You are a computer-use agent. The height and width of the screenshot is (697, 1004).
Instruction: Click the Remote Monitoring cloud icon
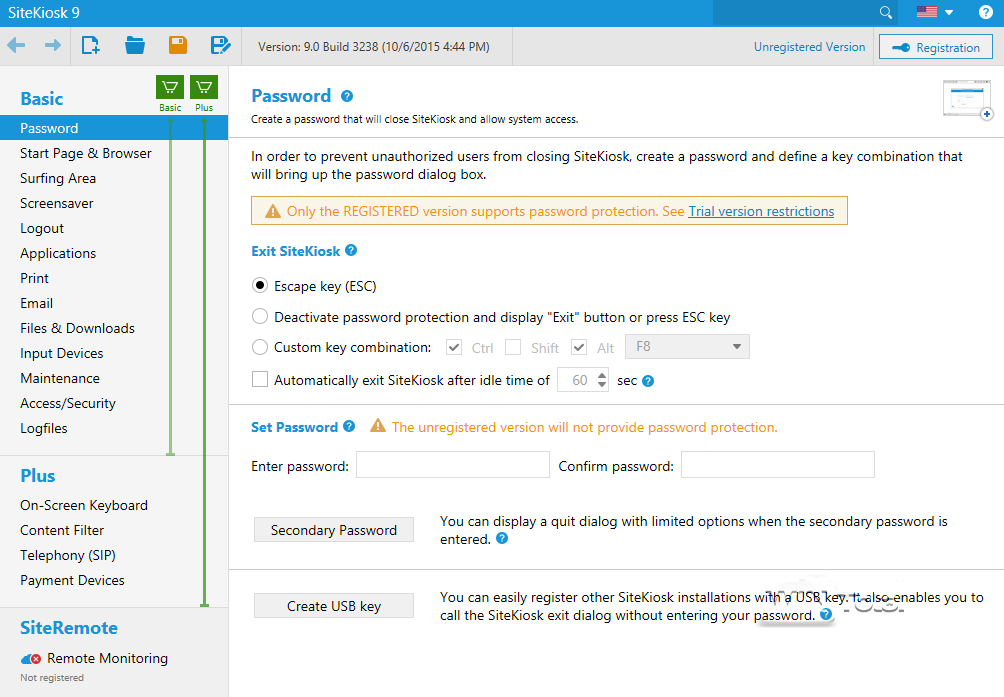click(x=31, y=659)
